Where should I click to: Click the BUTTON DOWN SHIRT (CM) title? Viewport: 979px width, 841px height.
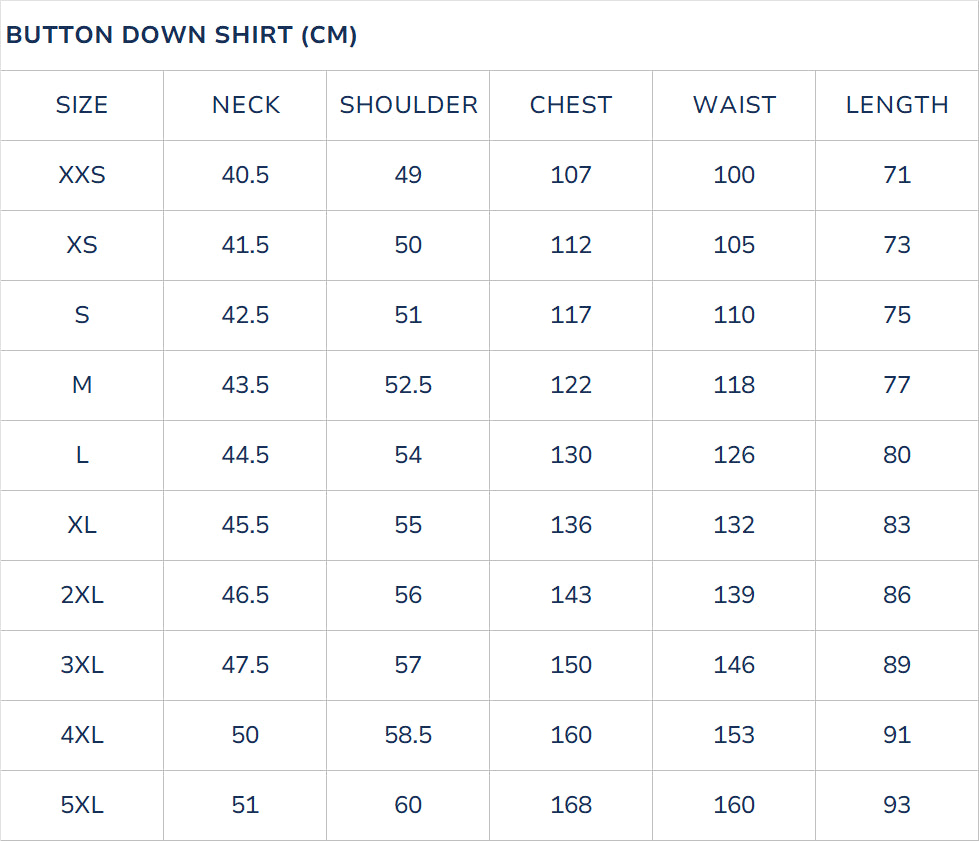click(x=181, y=35)
